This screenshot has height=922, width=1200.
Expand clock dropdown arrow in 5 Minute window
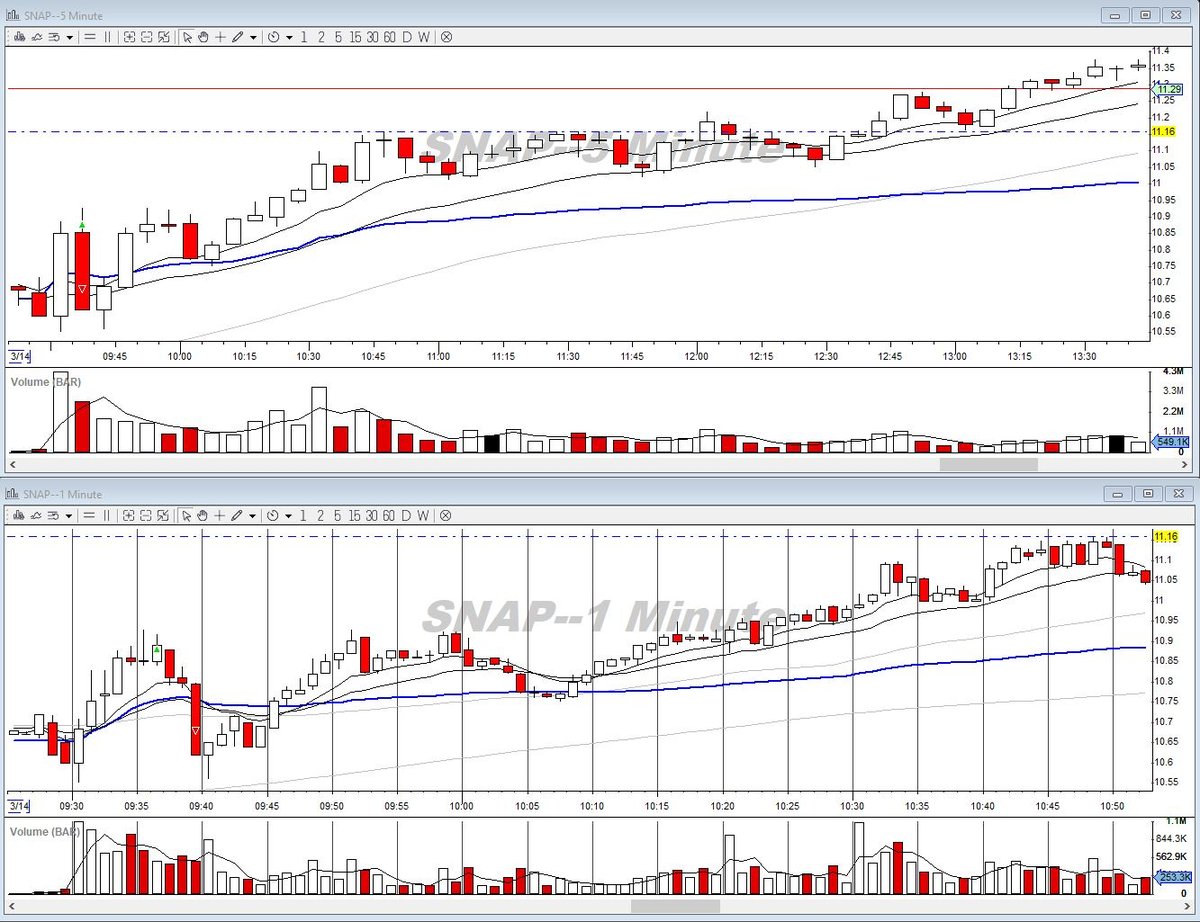[x=289, y=37]
